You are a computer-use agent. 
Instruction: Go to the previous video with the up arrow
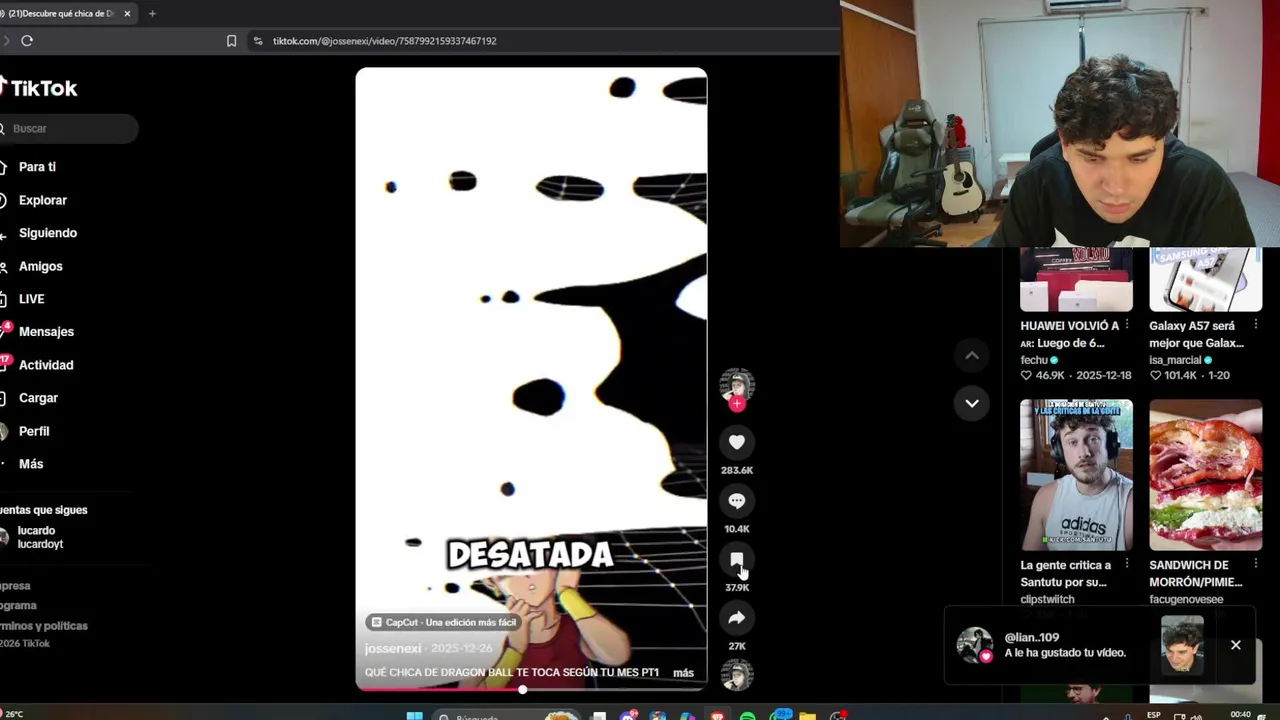click(x=971, y=355)
